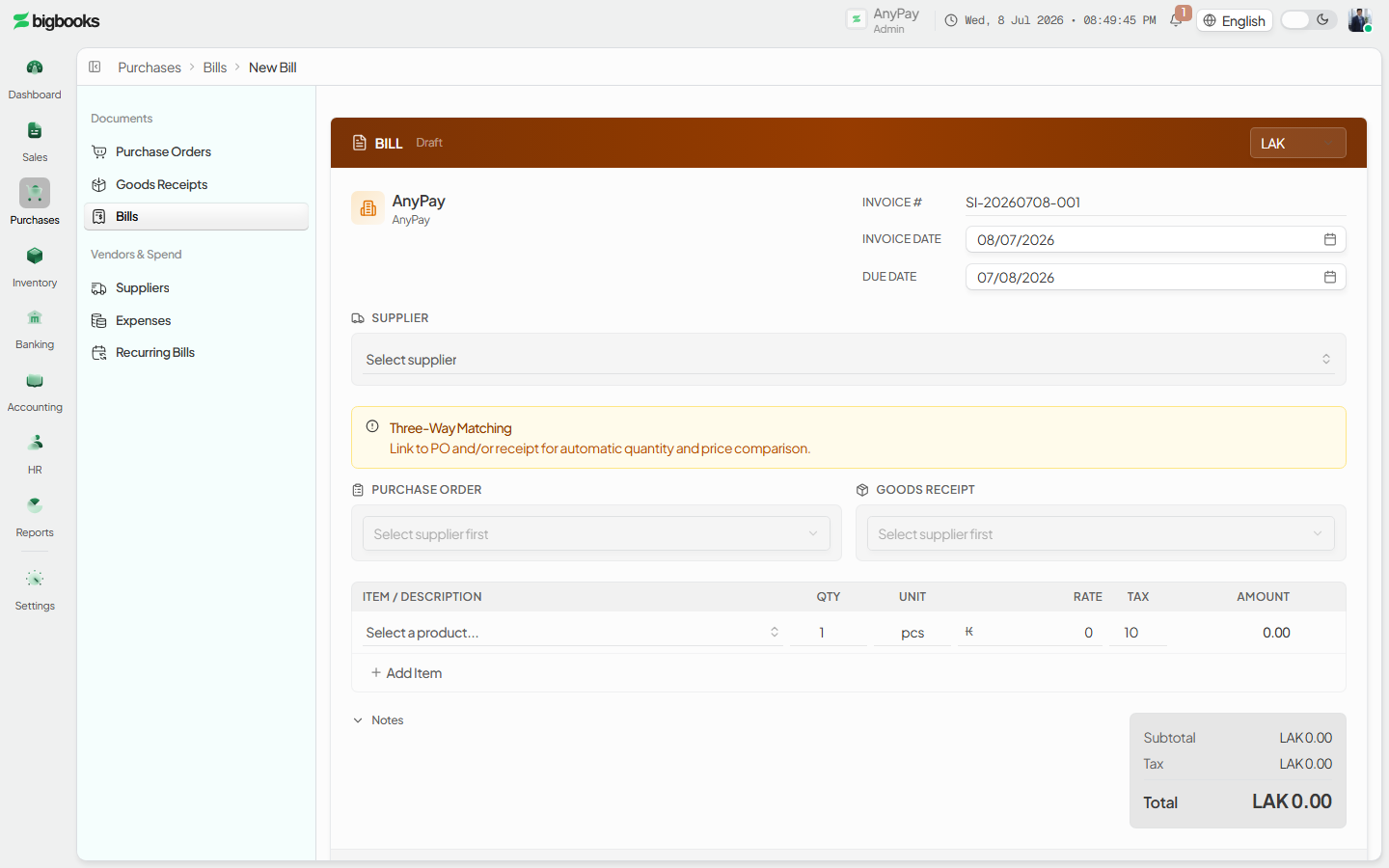The width and height of the screenshot is (1389, 868).
Task: Open the Settings gear icon
Action: coord(35,579)
